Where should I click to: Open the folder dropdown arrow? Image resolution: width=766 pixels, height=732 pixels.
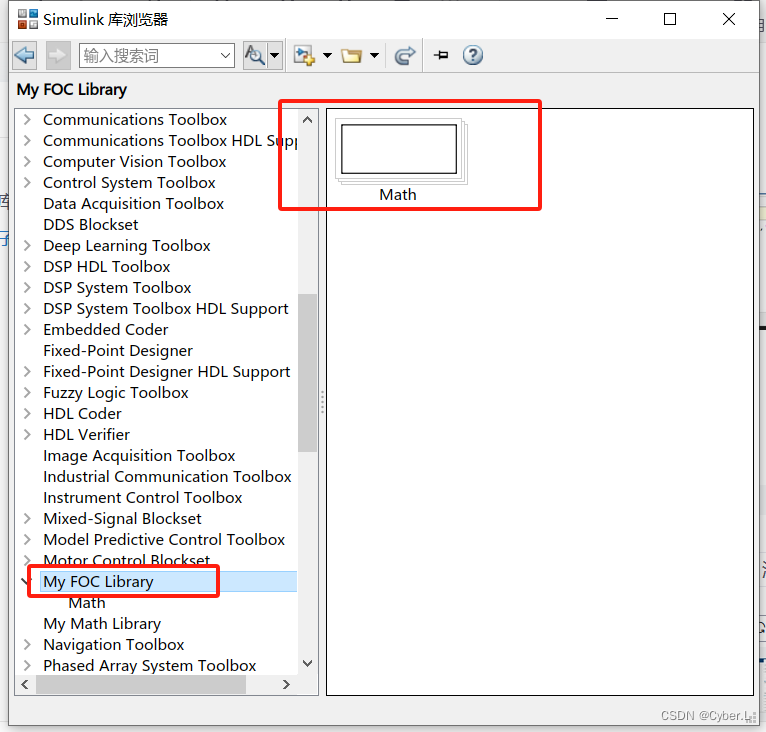click(374, 55)
